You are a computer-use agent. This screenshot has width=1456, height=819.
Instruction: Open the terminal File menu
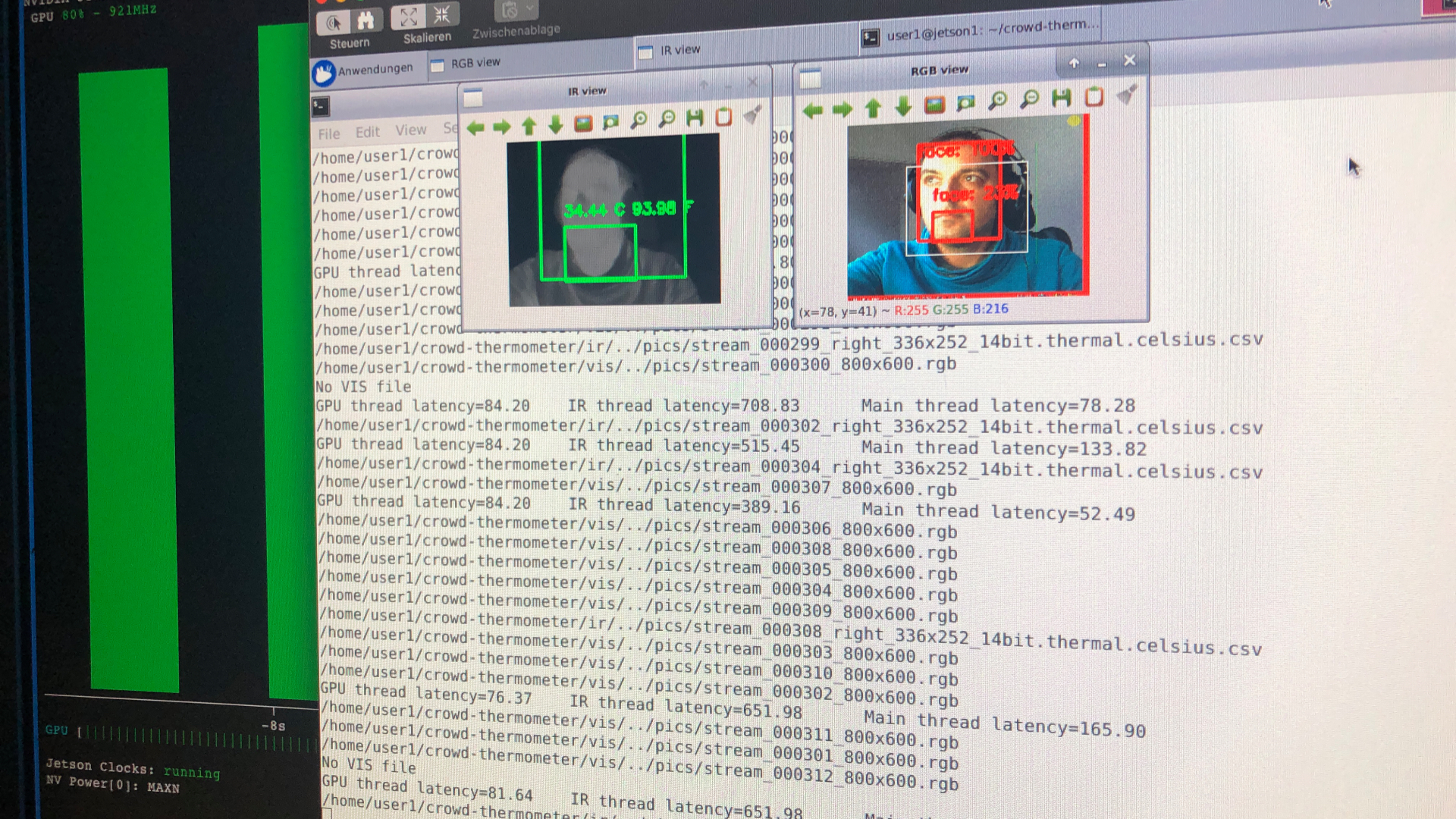pos(329,134)
